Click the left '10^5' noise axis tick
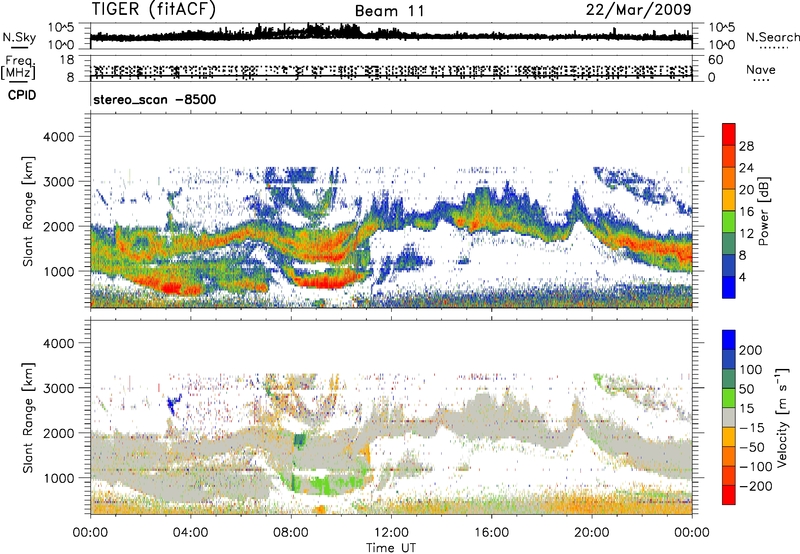 point(61,28)
